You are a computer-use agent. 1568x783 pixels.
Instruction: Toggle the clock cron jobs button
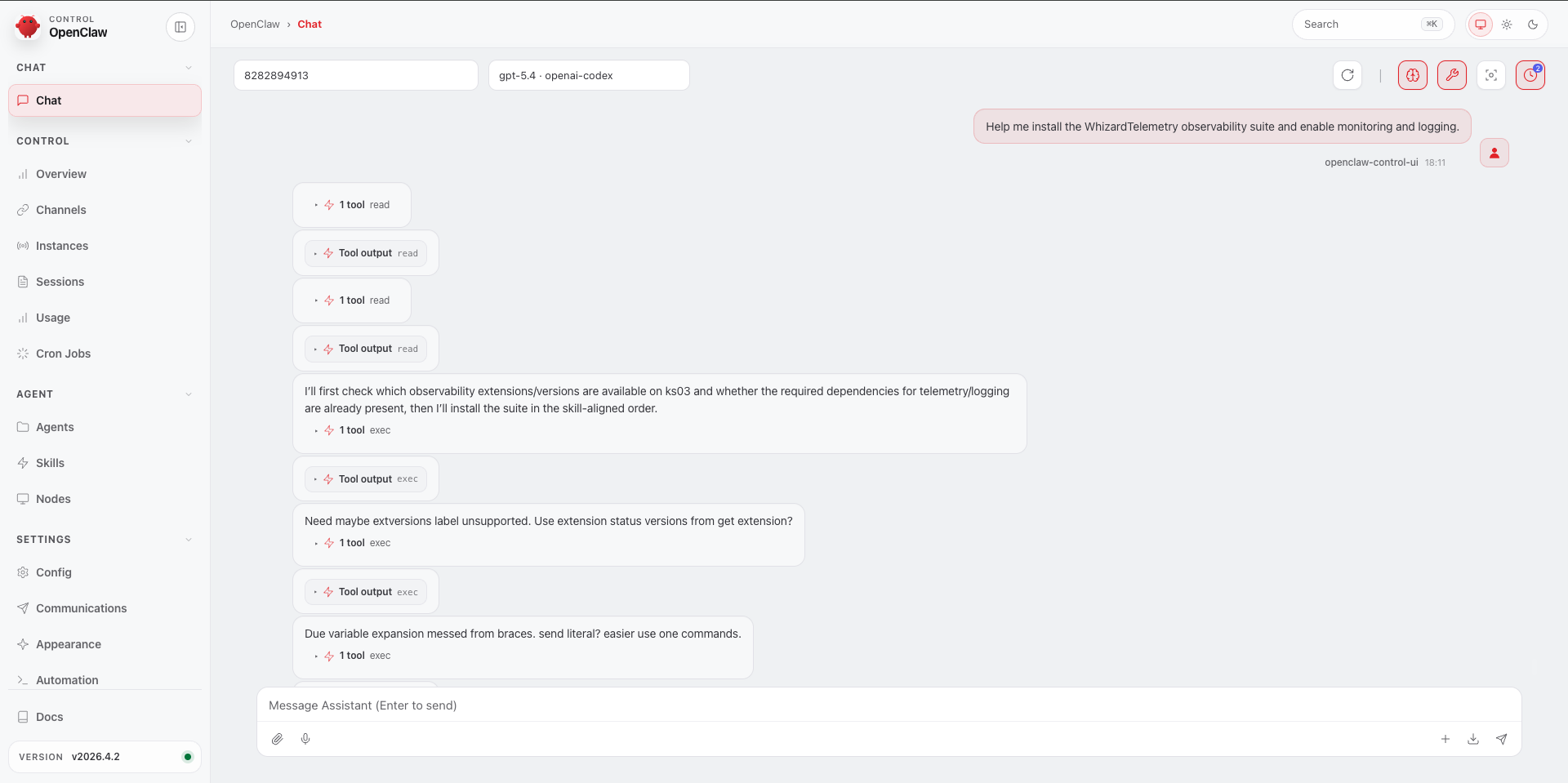tap(1530, 75)
